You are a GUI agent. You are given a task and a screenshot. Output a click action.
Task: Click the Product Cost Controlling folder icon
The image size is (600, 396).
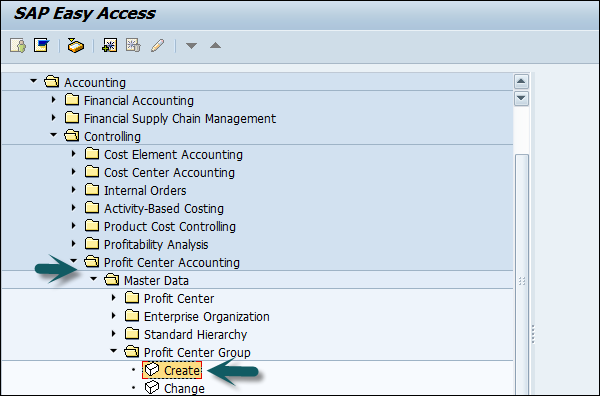coord(92,226)
